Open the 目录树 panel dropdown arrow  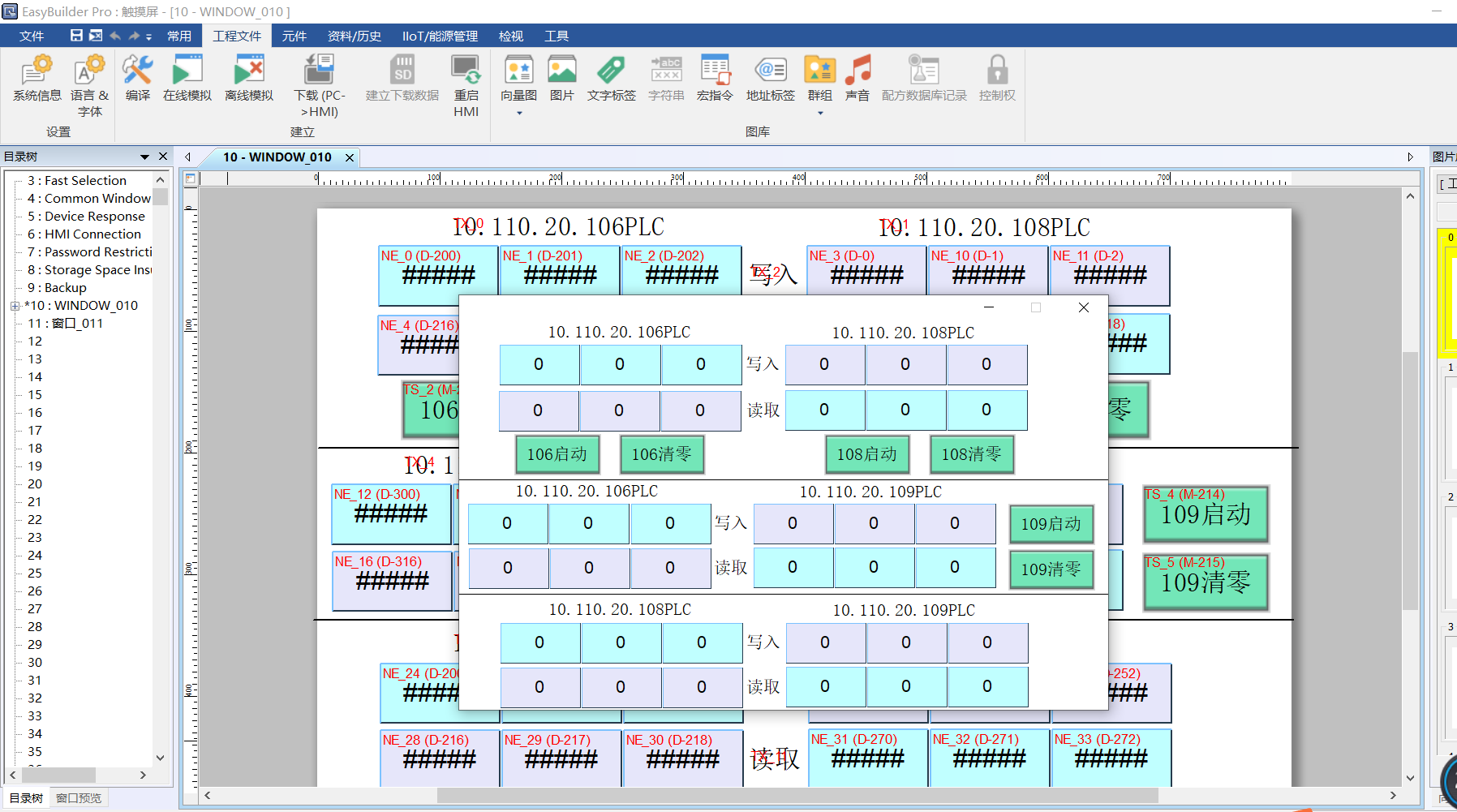click(x=144, y=157)
